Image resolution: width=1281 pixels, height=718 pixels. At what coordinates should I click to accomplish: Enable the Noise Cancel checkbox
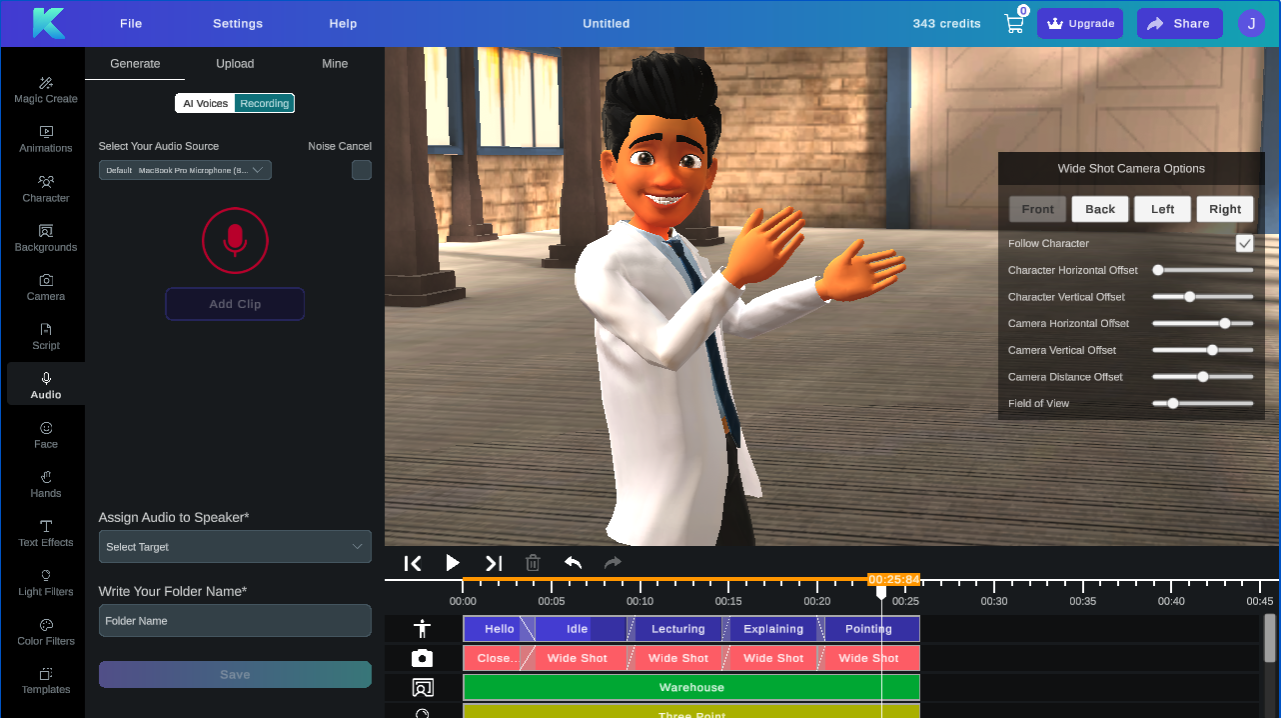pos(361,170)
